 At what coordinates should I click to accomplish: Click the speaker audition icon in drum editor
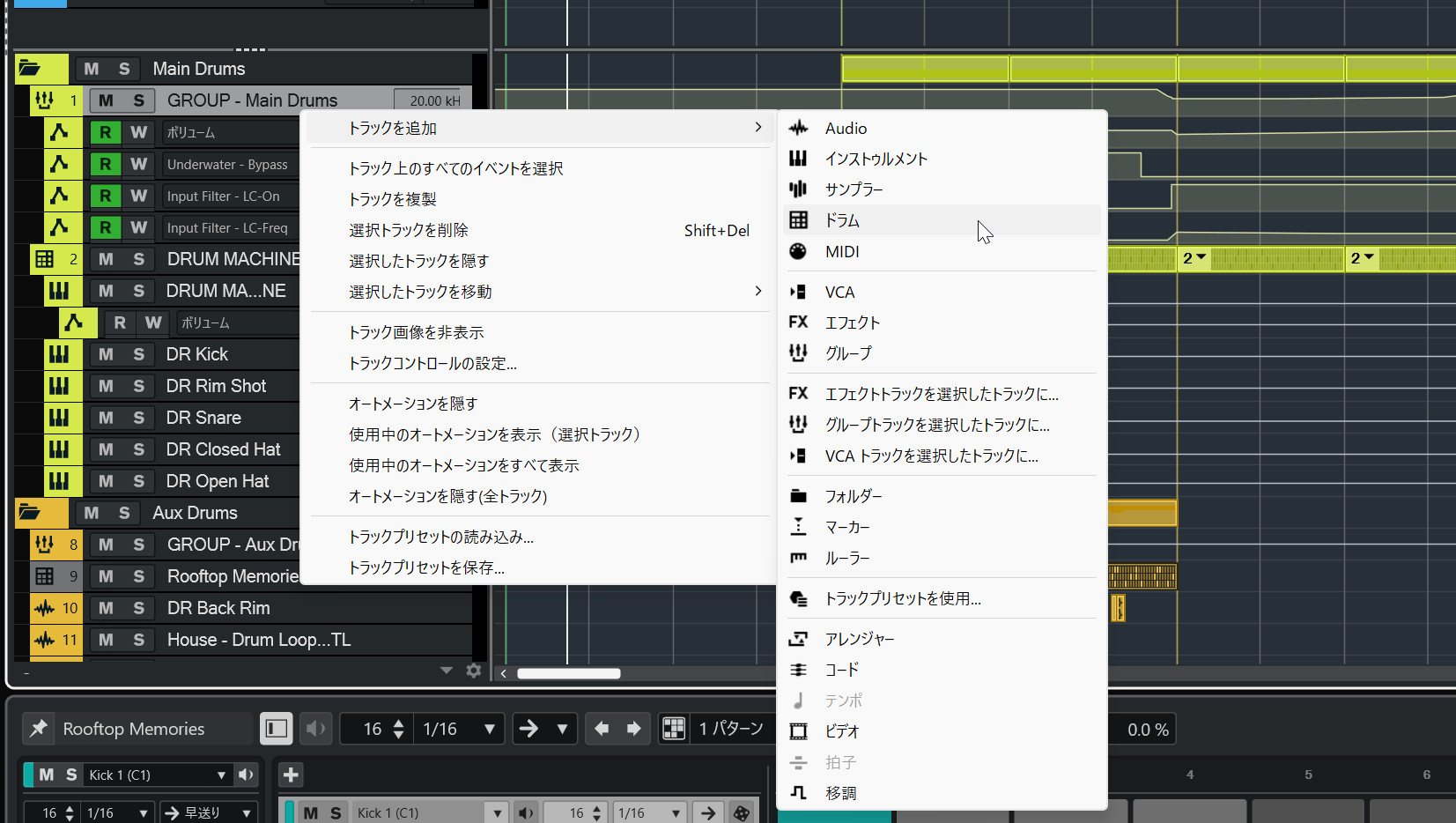[x=315, y=729]
